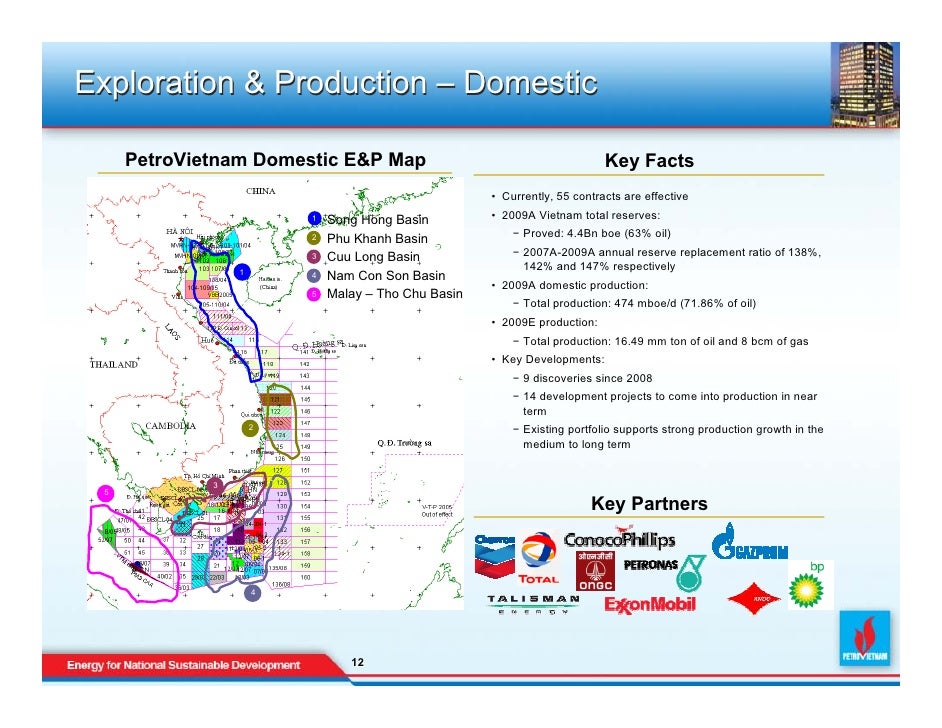The height and width of the screenshot is (728, 942).
Task: Click the line 'Total production: 474 mboe/d'
Action: pos(639,303)
